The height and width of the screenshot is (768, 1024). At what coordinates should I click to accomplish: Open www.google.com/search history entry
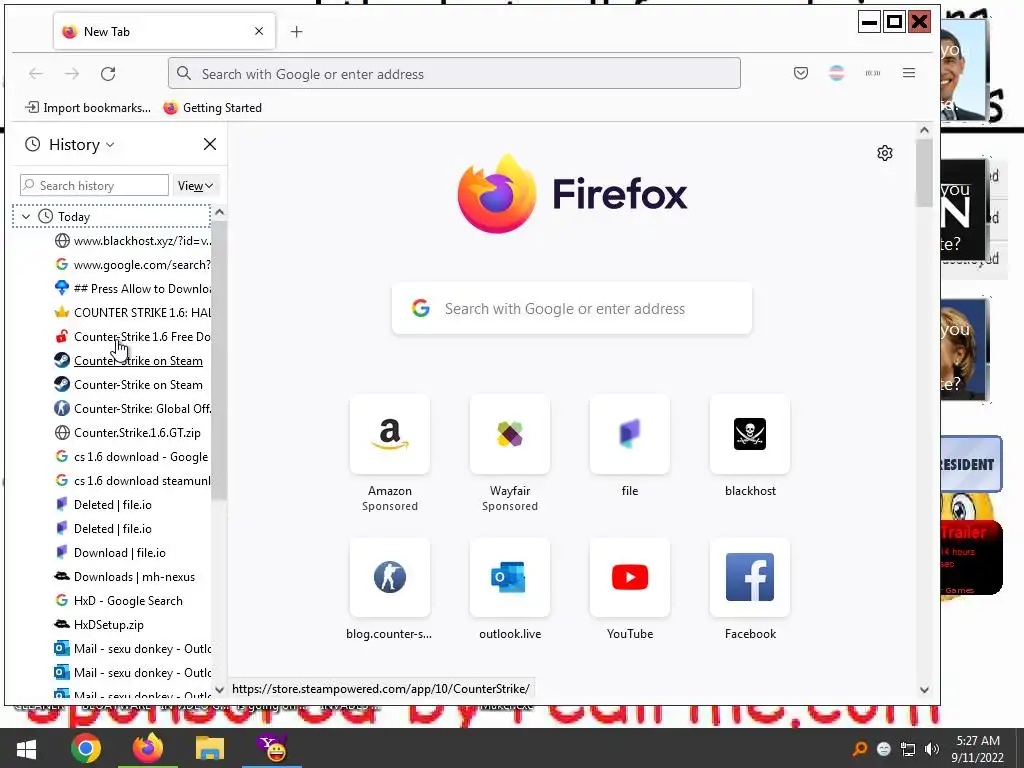coord(133,264)
